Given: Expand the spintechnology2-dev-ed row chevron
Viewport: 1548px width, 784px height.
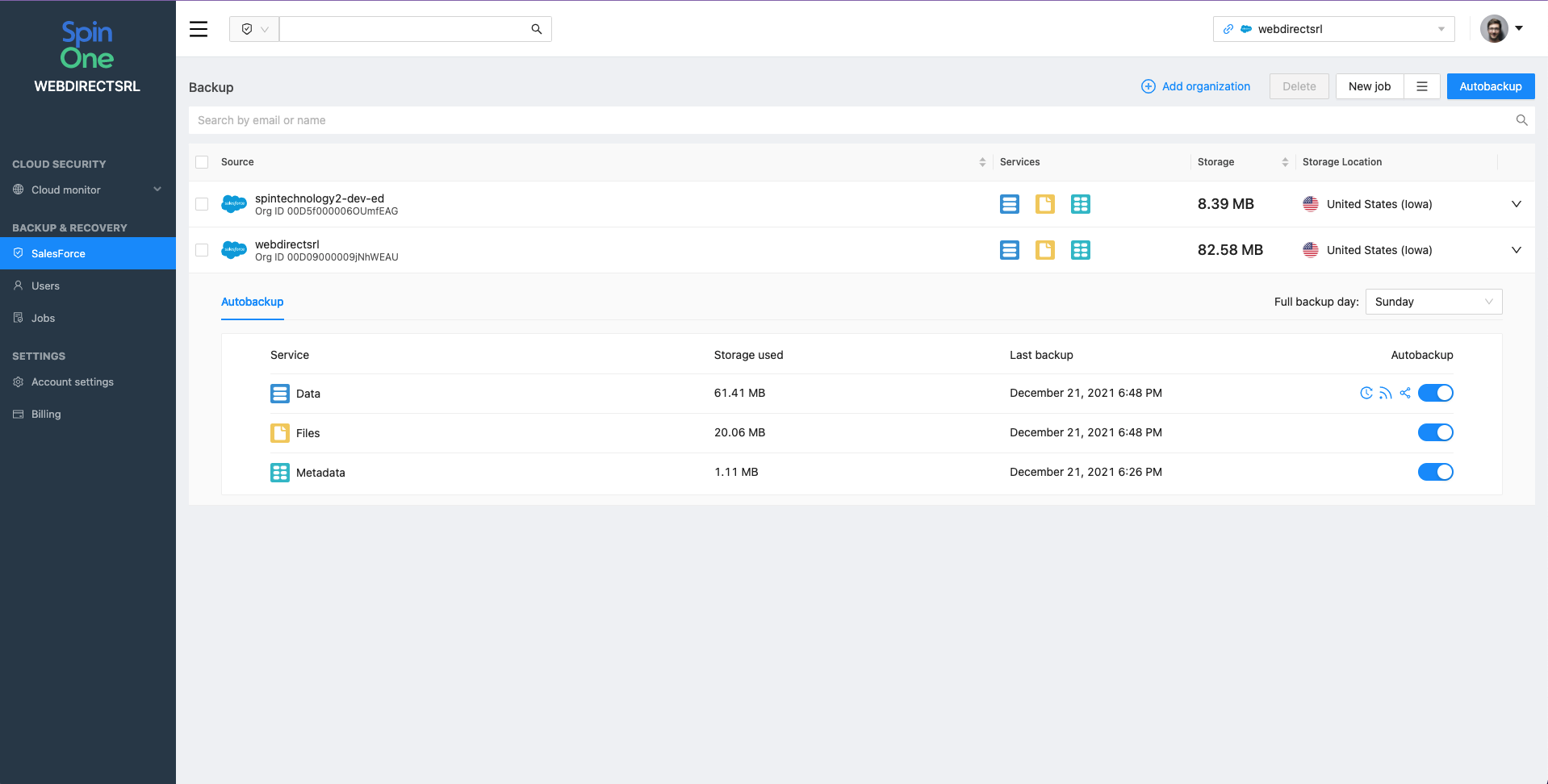Looking at the screenshot, I should tap(1516, 204).
